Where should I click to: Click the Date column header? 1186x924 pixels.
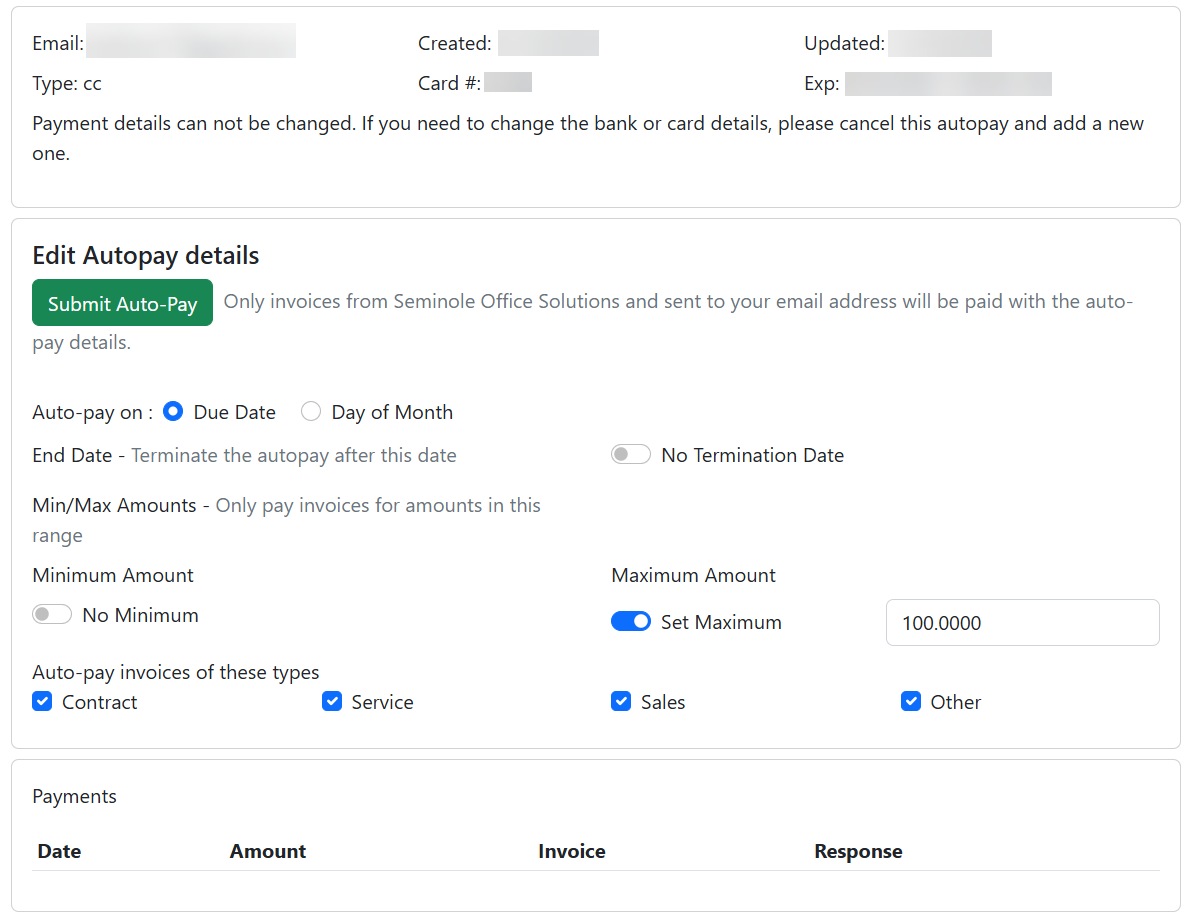click(58, 851)
